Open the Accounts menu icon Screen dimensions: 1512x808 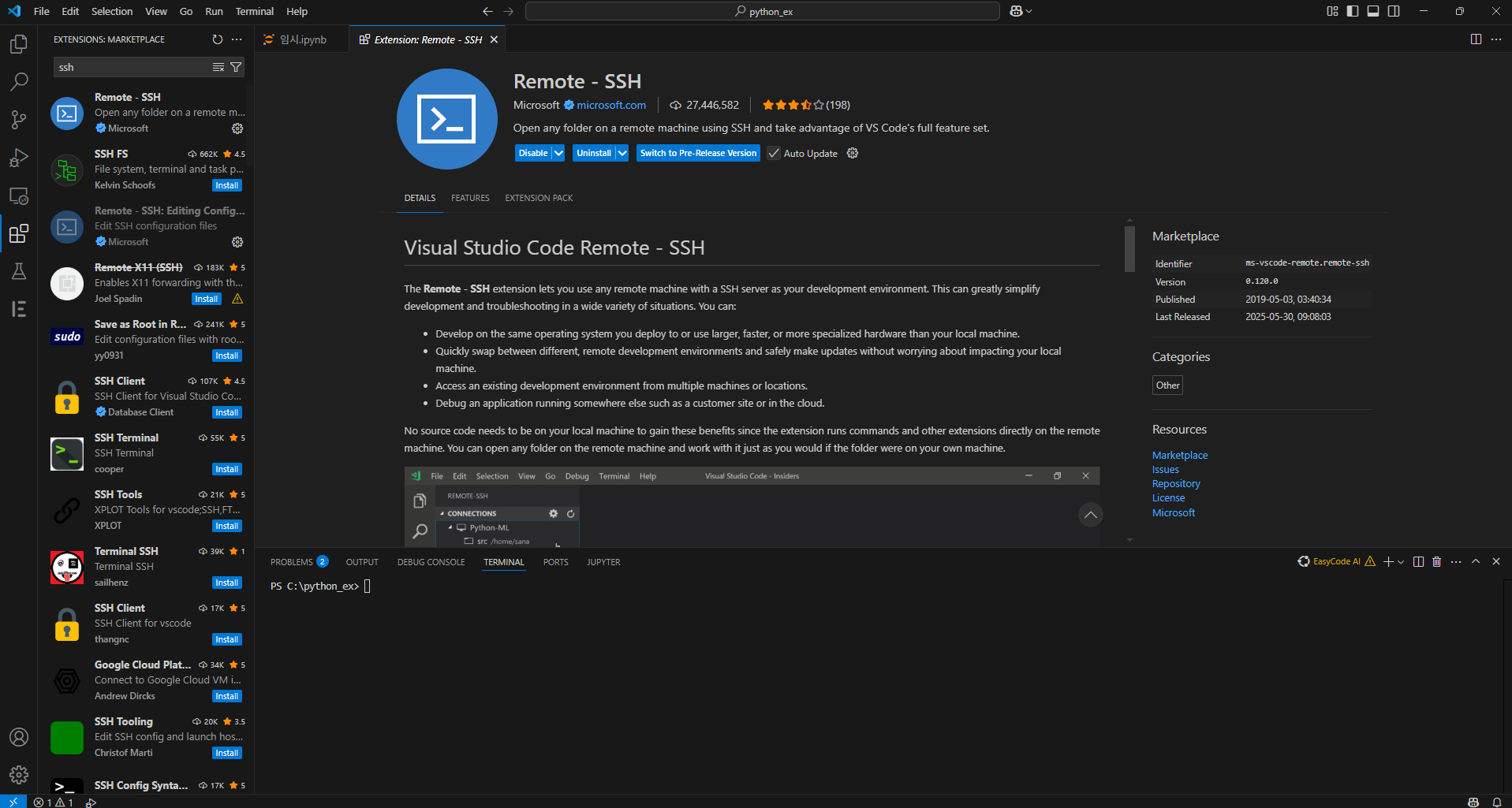[x=19, y=737]
